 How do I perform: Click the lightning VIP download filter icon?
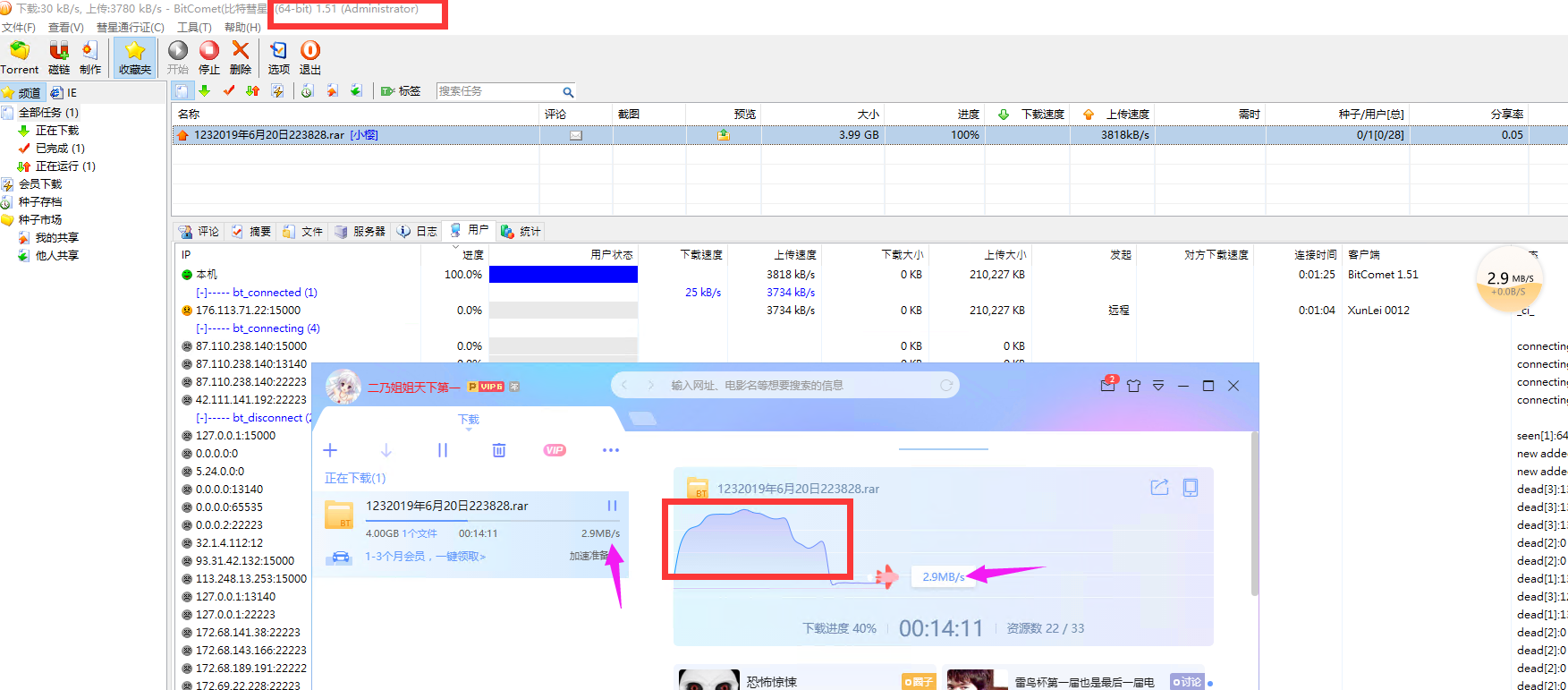coord(277,91)
